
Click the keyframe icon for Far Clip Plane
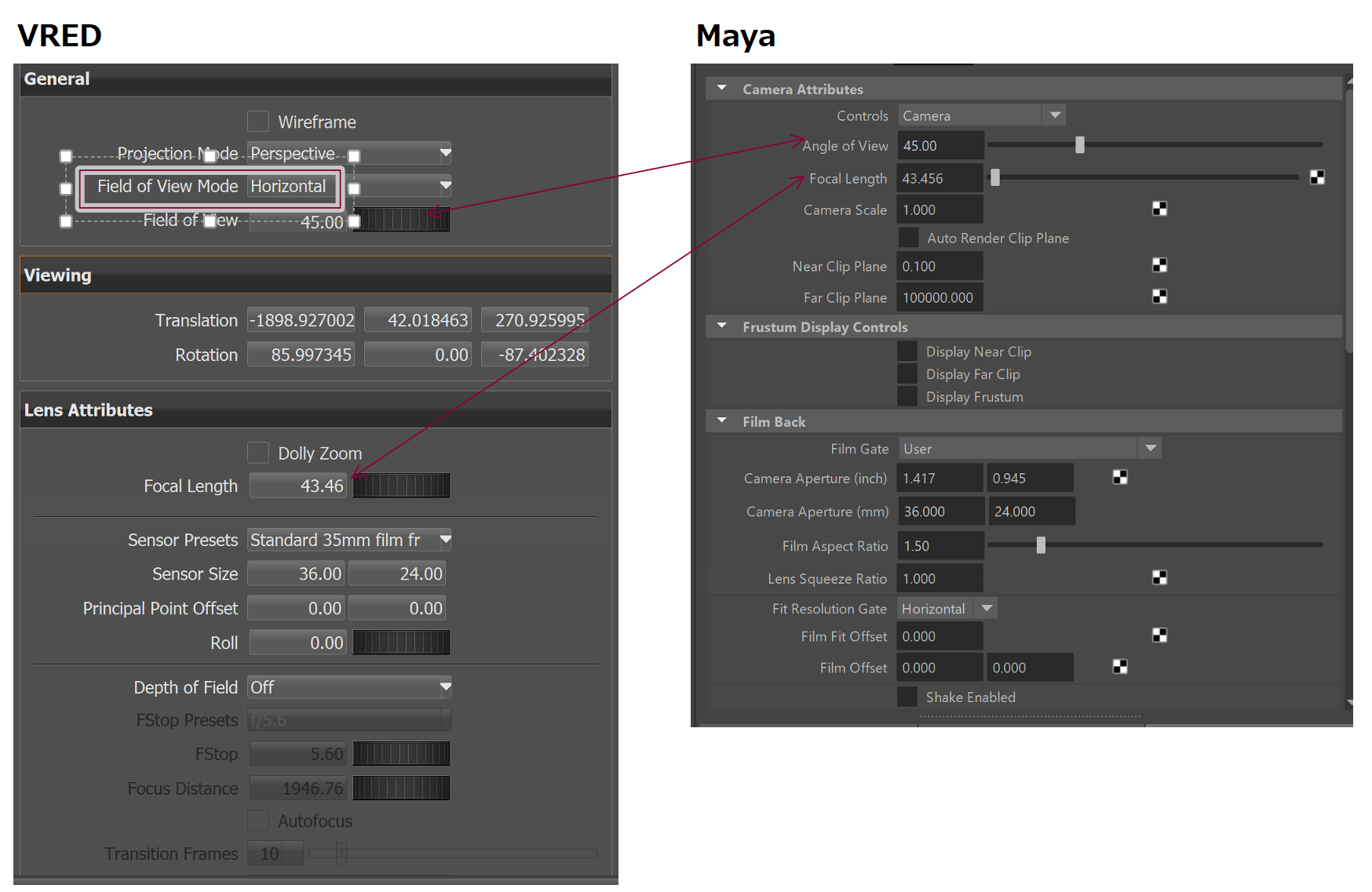[1159, 297]
